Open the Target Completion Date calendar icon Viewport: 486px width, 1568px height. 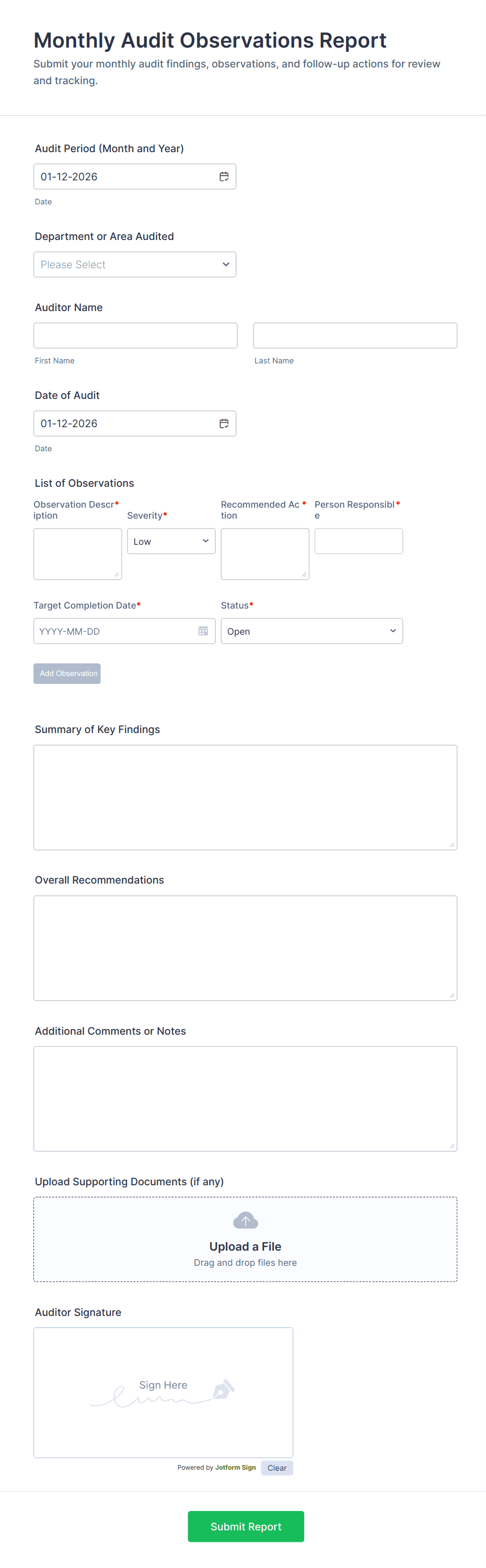203,631
